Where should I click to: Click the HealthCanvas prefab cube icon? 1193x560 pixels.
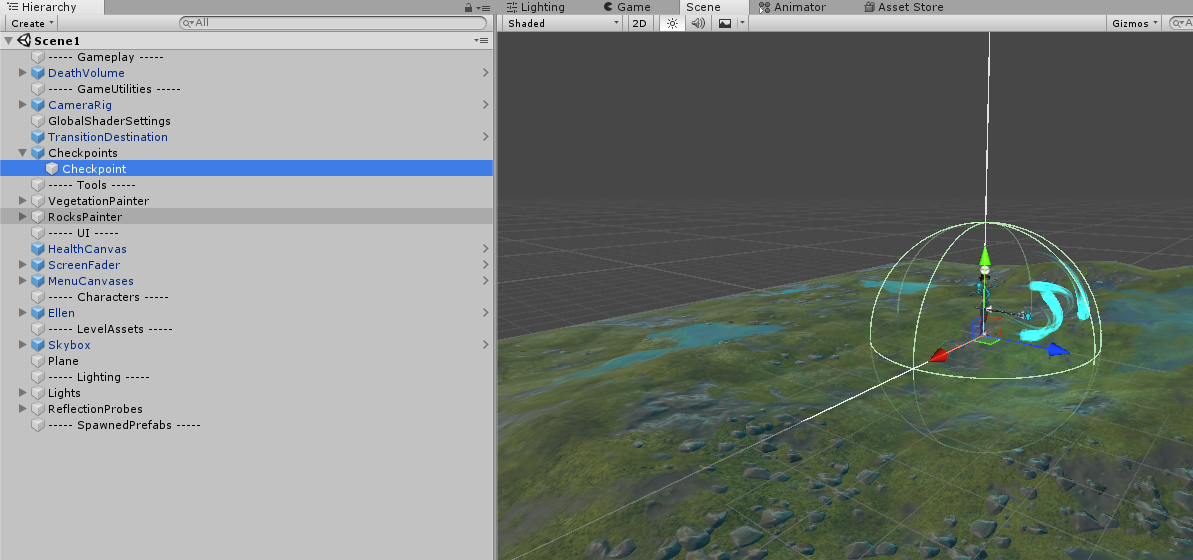coord(38,249)
